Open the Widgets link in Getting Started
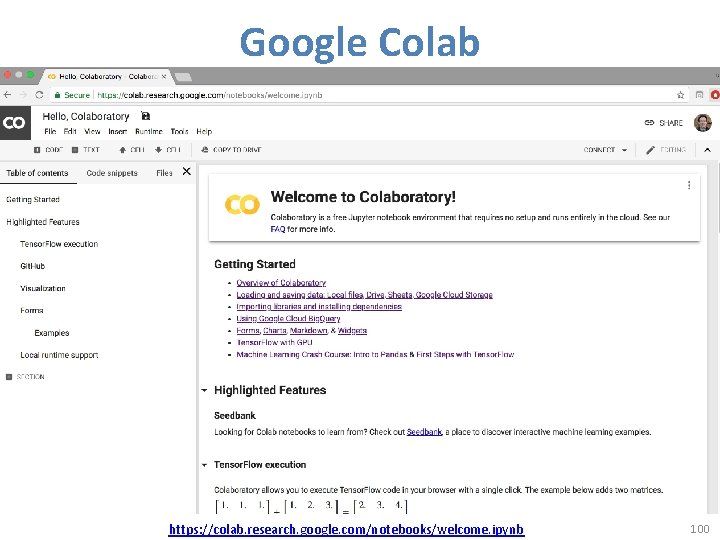 [352, 330]
